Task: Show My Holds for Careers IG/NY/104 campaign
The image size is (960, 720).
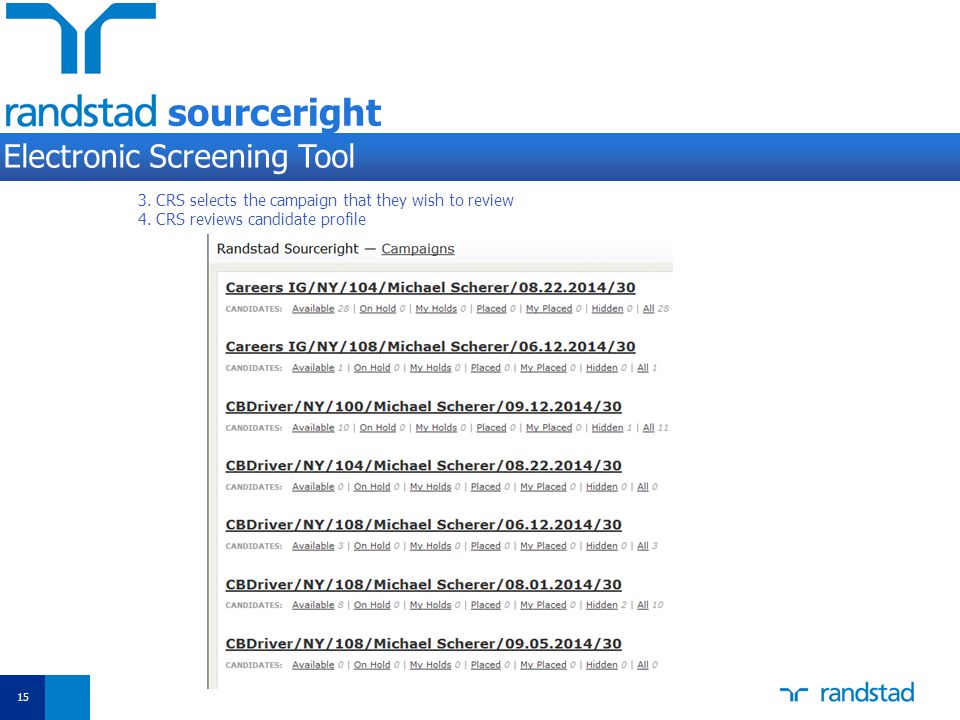Action: [x=436, y=309]
